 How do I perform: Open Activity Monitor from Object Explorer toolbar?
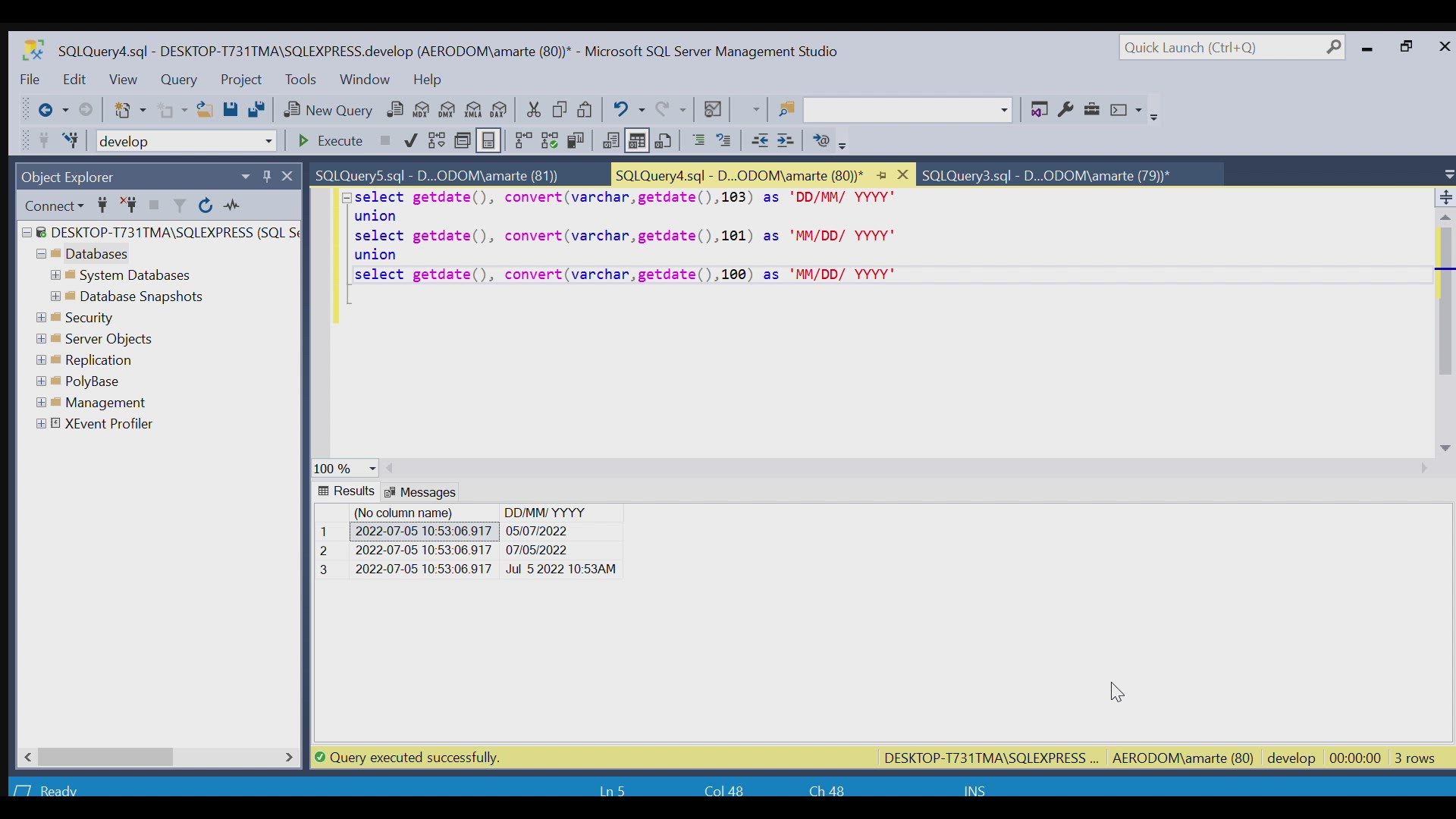[232, 206]
